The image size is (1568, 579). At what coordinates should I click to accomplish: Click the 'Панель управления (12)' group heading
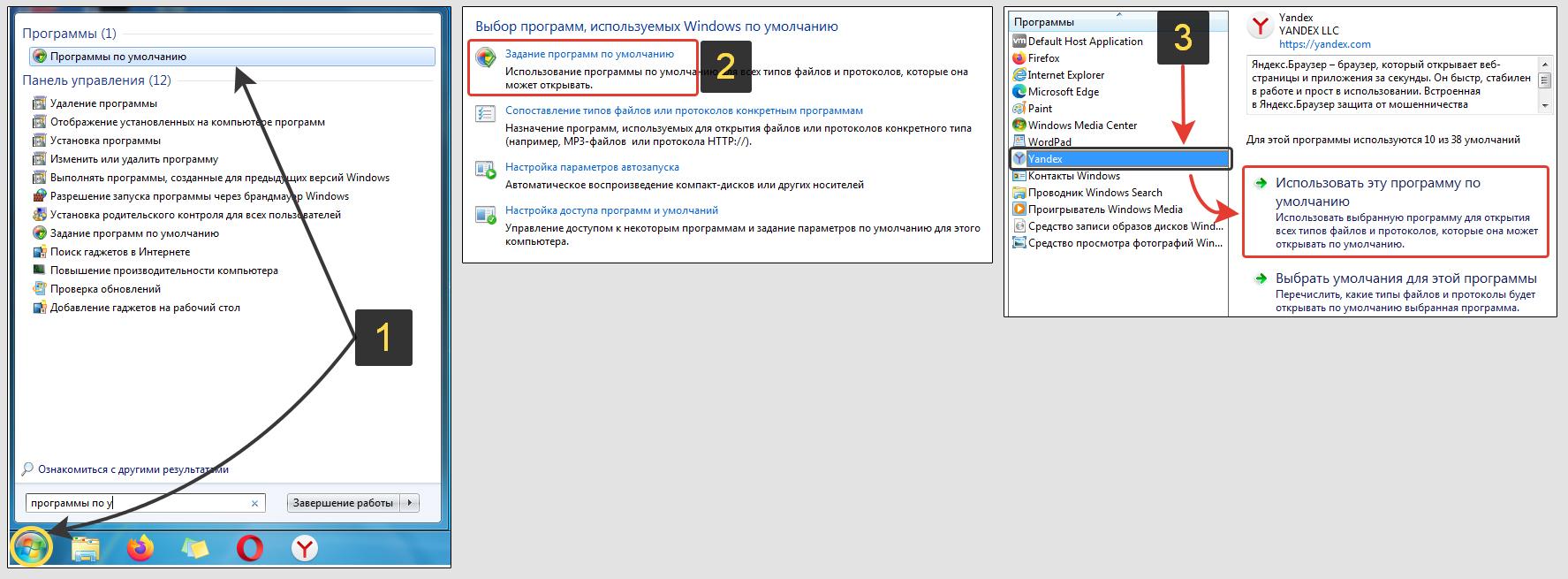[x=96, y=80]
